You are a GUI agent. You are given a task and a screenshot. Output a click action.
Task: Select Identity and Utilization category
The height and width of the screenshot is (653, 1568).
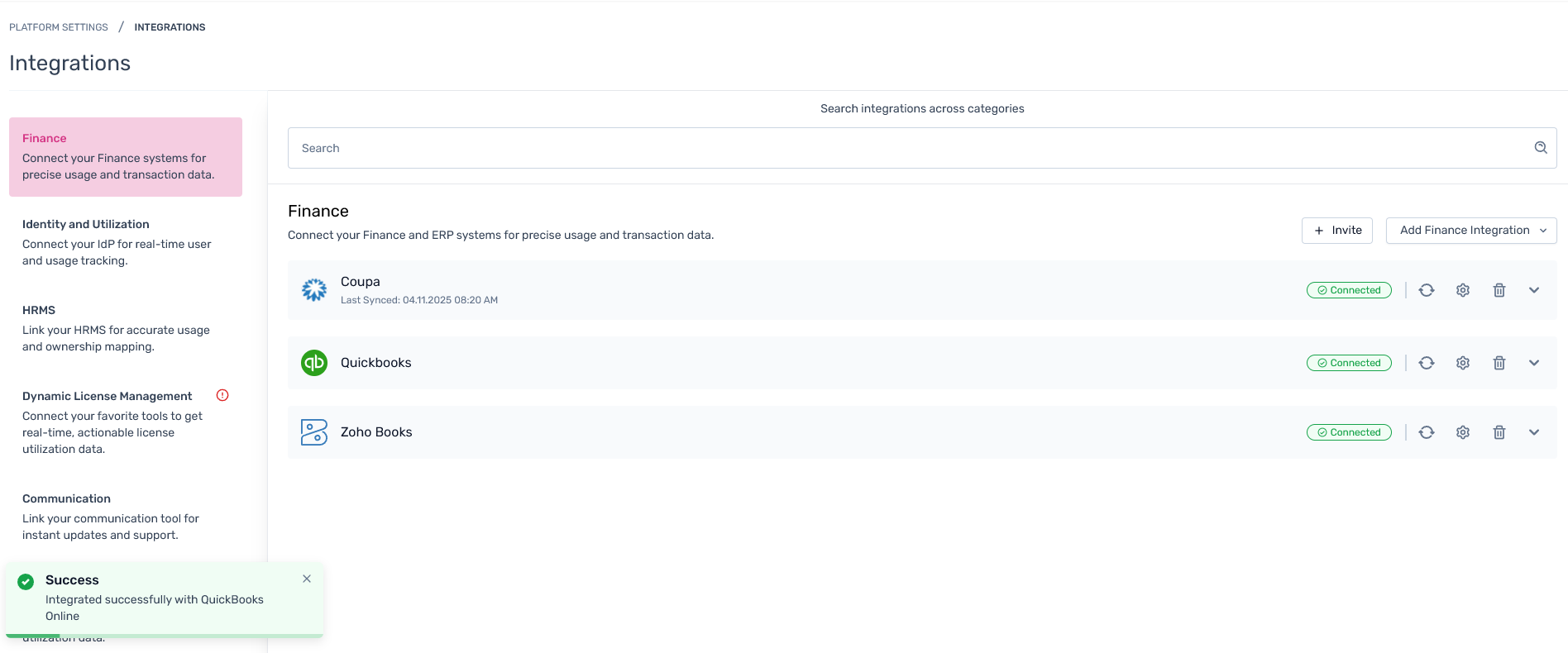click(126, 242)
